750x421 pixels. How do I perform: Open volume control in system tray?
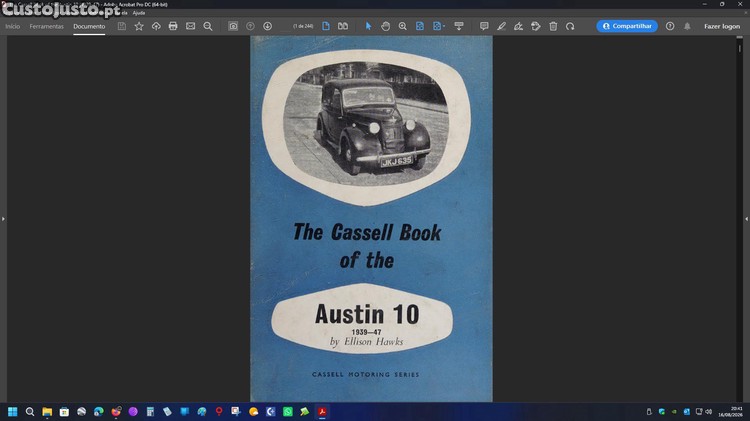[708, 411]
